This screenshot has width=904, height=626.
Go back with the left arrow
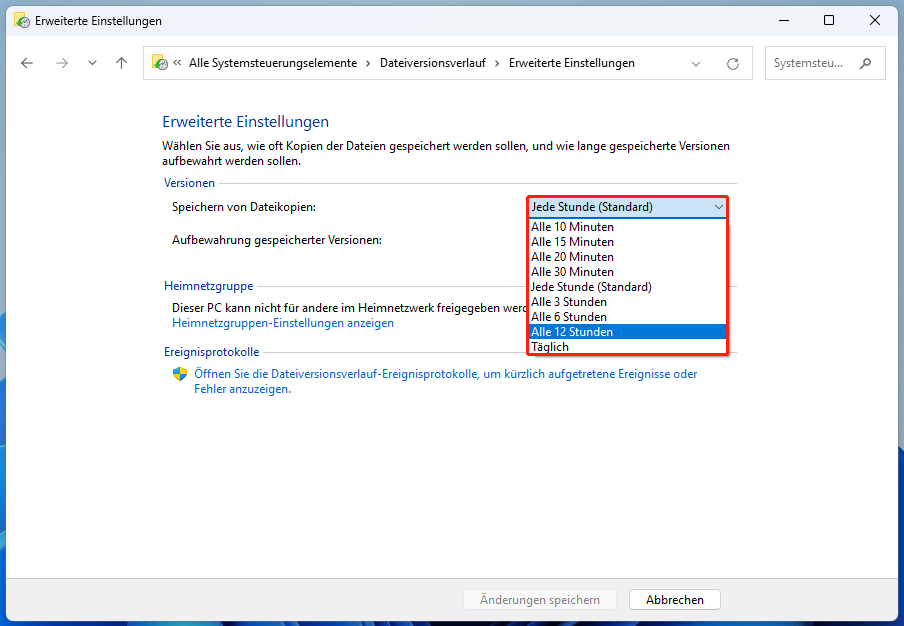coord(27,63)
